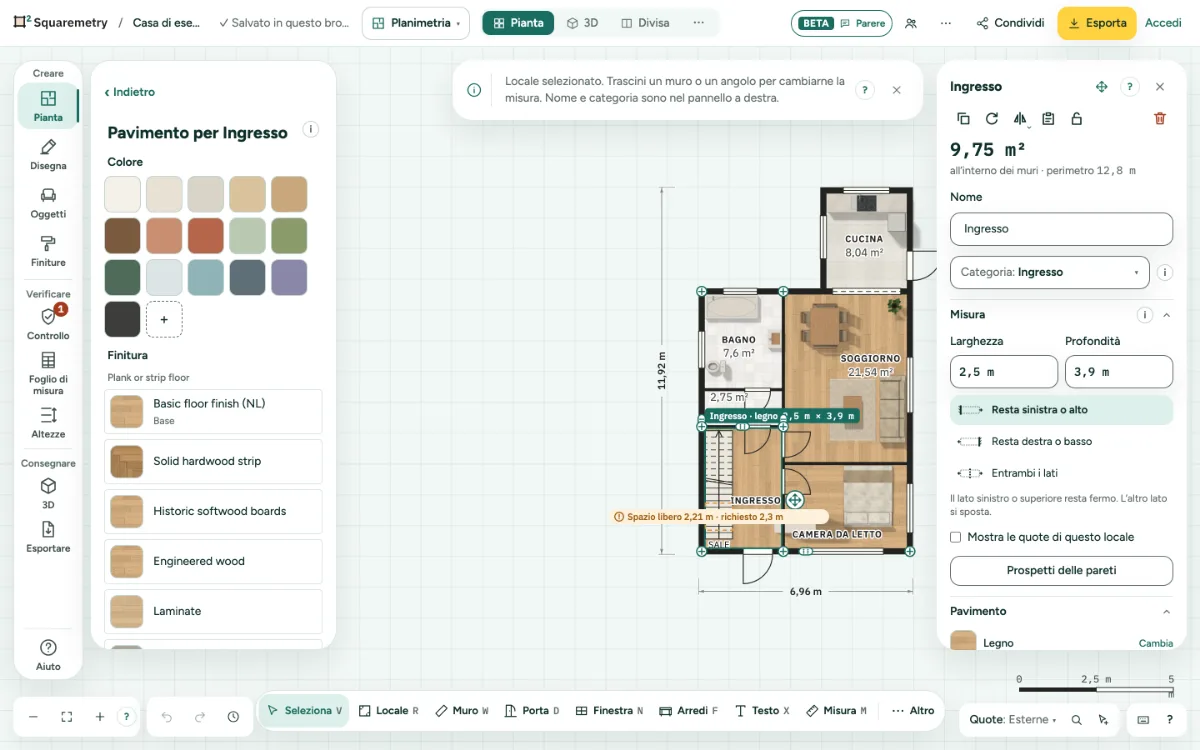
Task: Pick the lavender purple floor color swatch
Action: (289, 278)
